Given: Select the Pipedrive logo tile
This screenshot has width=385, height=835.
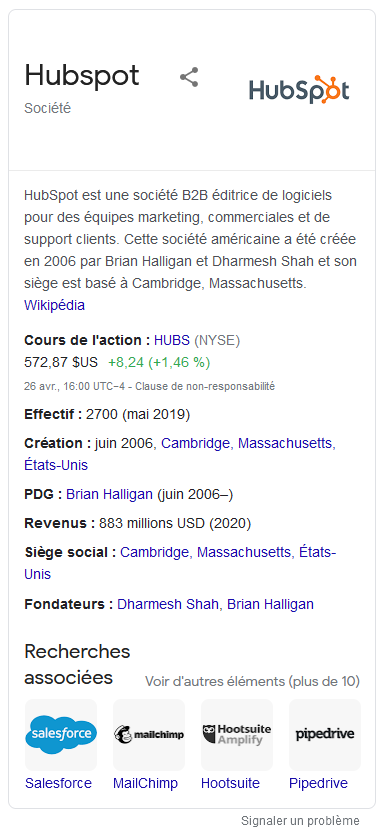Looking at the screenshot, I should coord(325,735).
